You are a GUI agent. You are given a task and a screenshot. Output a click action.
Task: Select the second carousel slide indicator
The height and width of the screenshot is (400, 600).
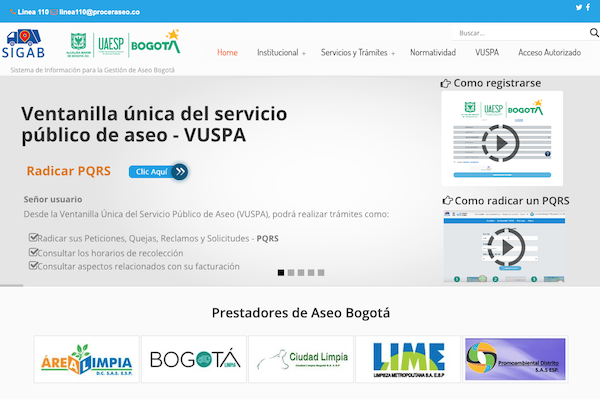pyautogui.click(x=291, y=273)
